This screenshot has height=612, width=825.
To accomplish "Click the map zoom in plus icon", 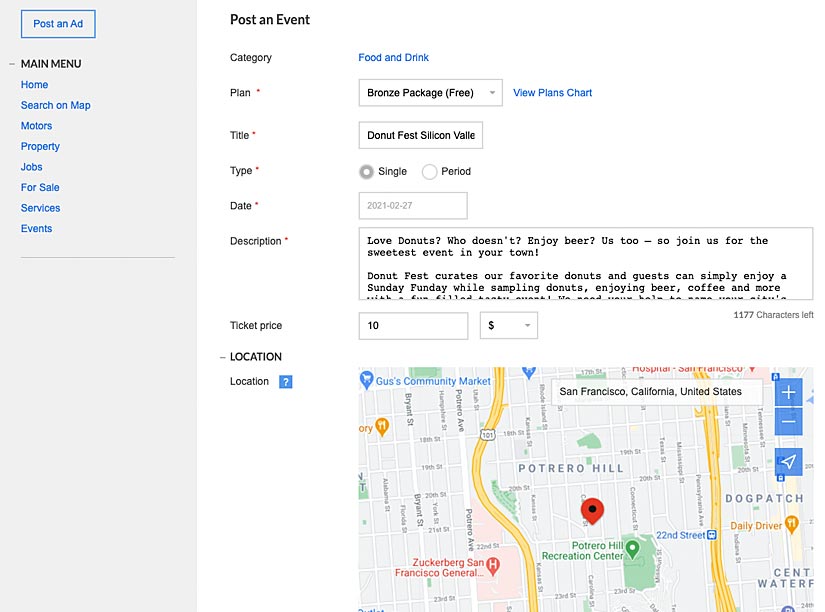I will click(788, 392).
